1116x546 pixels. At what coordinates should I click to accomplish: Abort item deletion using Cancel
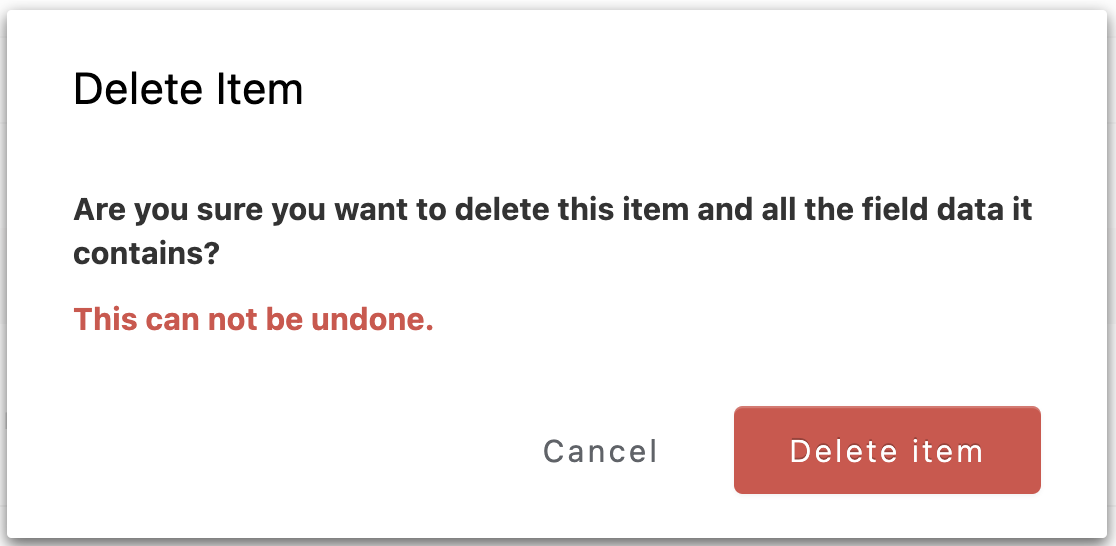[600, 451]
